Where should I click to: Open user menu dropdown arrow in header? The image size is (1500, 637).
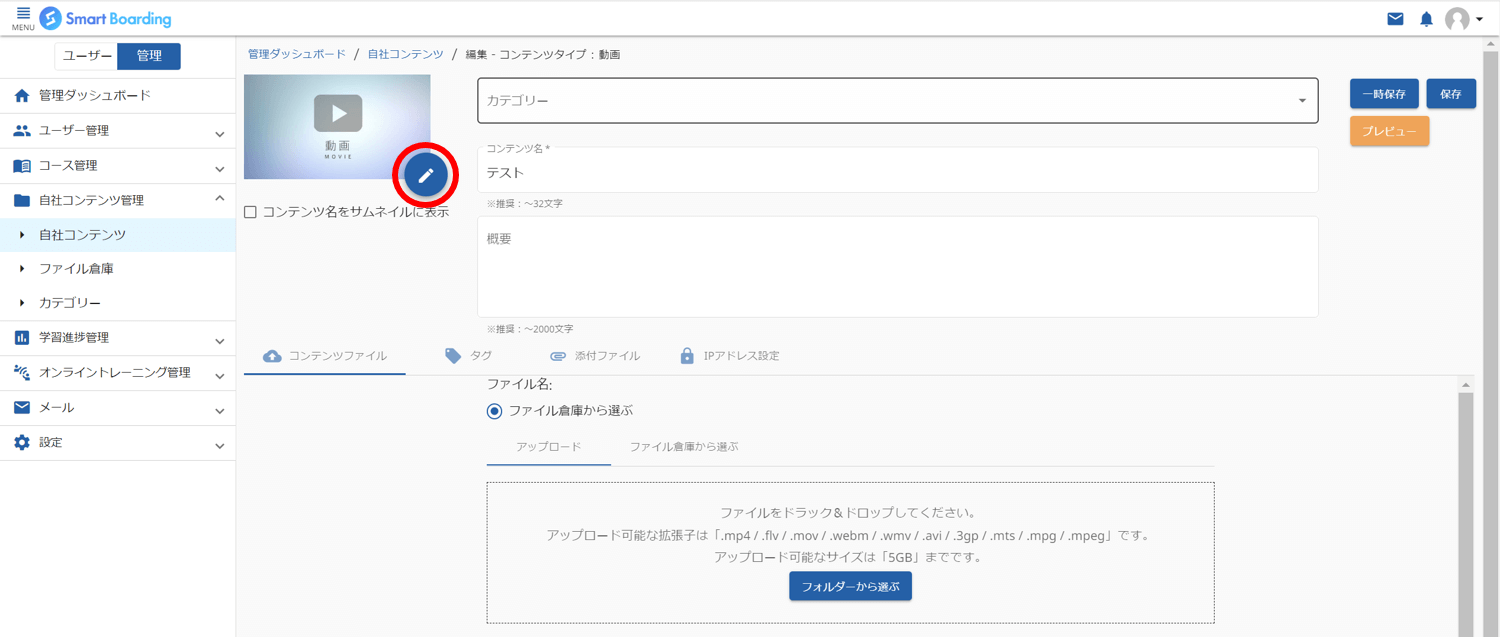coord(1479,20)
